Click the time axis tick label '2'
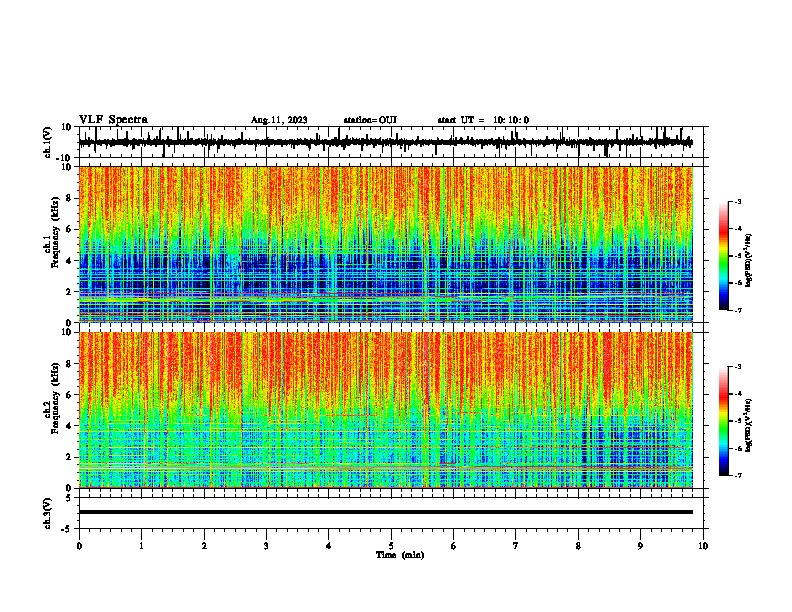 click(204, 546)
